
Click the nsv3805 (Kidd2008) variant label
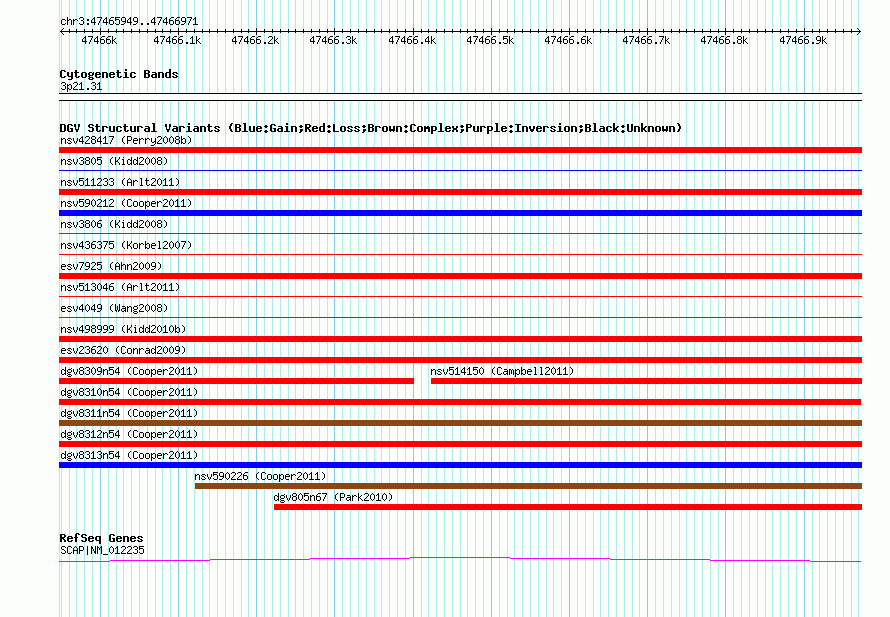coord(114,161)
